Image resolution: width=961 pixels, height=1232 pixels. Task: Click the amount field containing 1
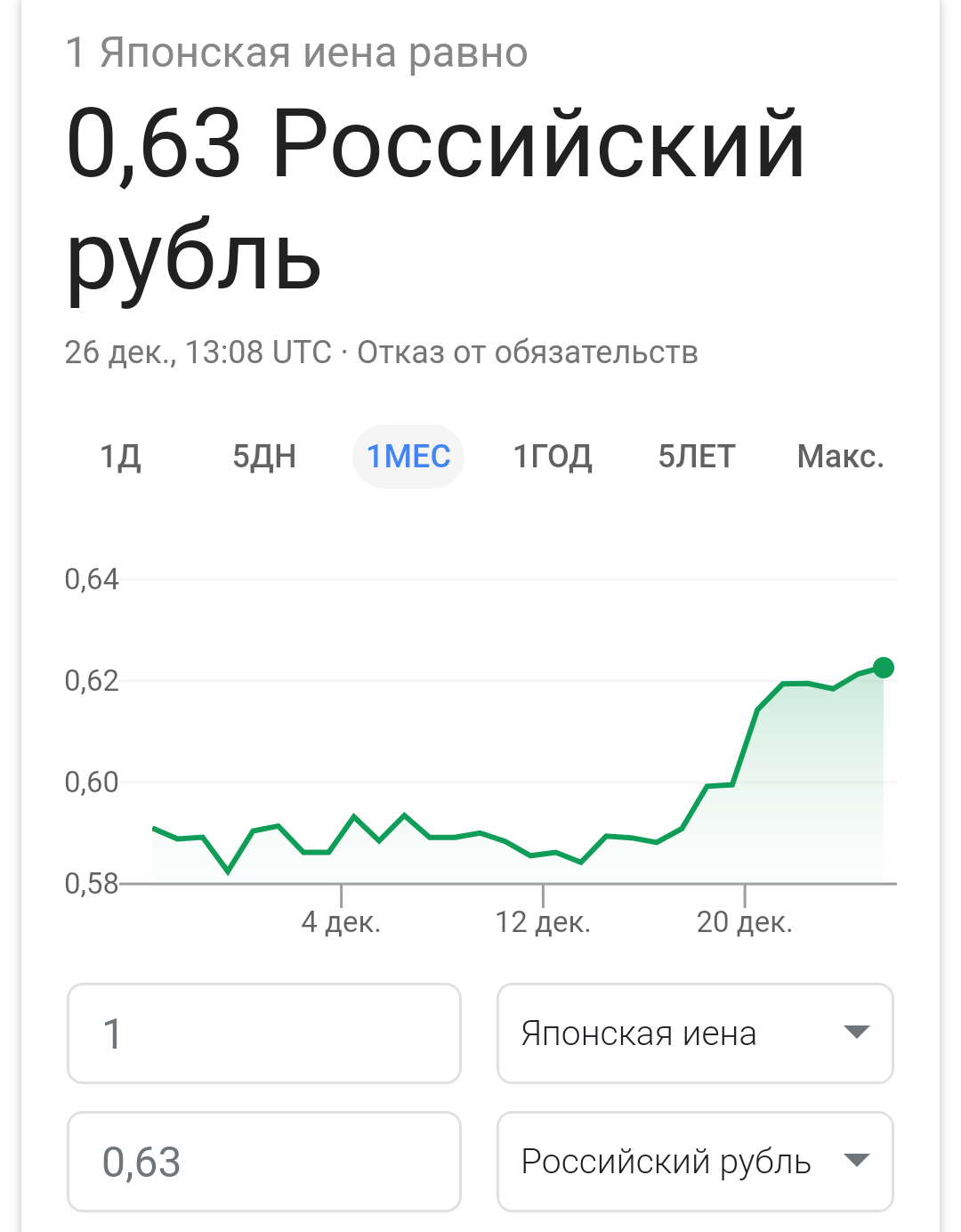click(264, 1033)
